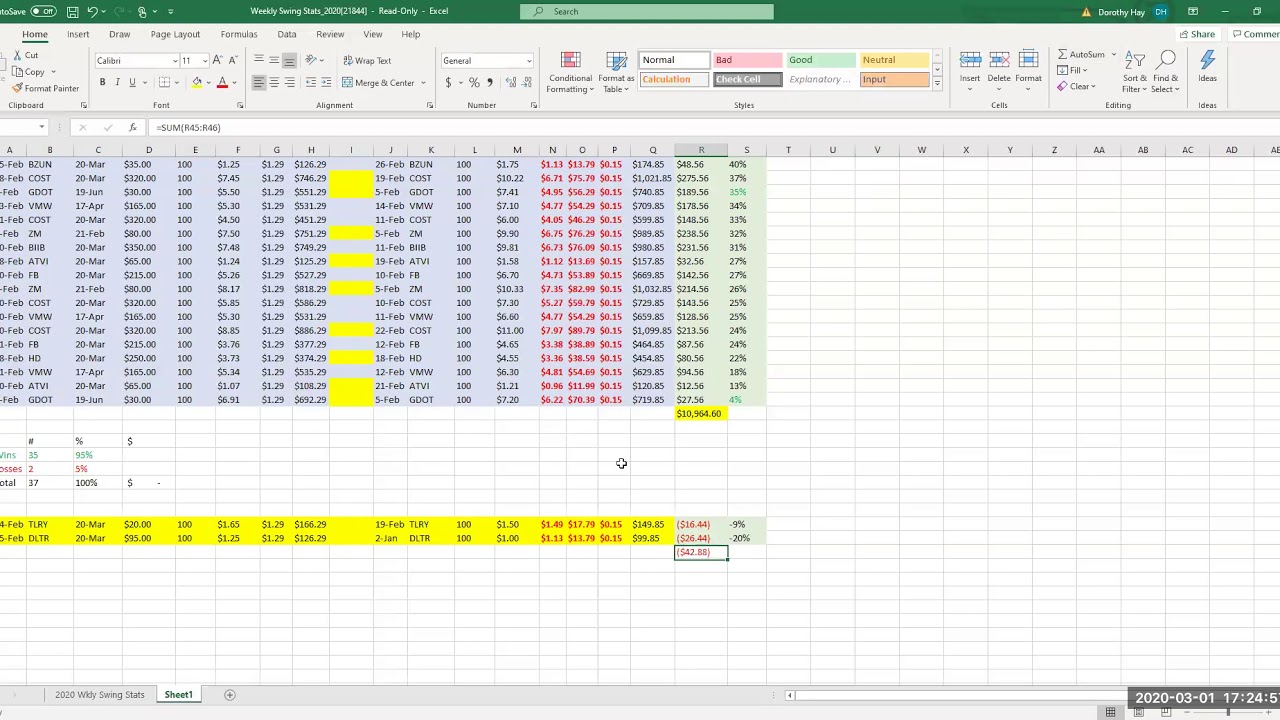This screenshot has height=720, width=1280.
Task: Click the Decrease Indent icon
Action: pos(311,82)
